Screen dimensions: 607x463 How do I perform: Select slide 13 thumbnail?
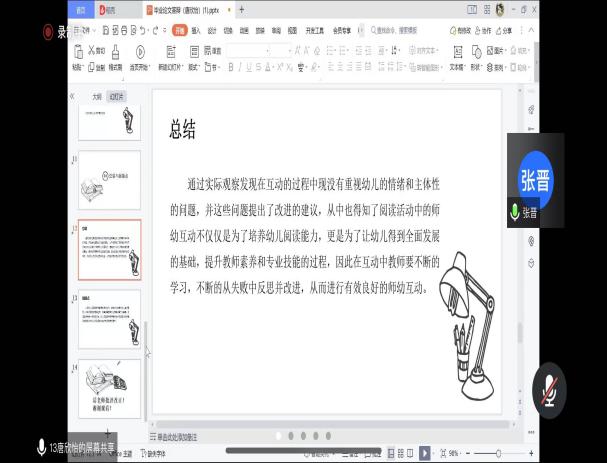click(x=109, y=319)
